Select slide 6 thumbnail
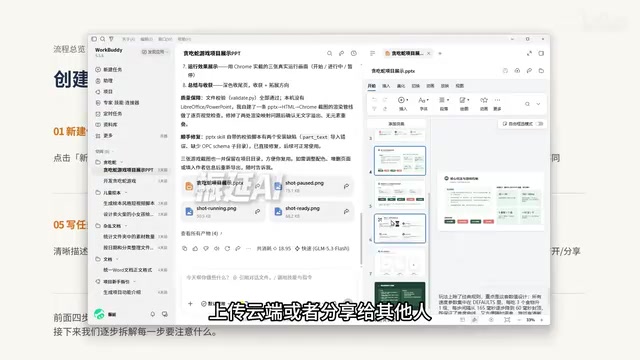Image resolution: width=640 pixels, height=360 pixels. (x=400, y=228)
